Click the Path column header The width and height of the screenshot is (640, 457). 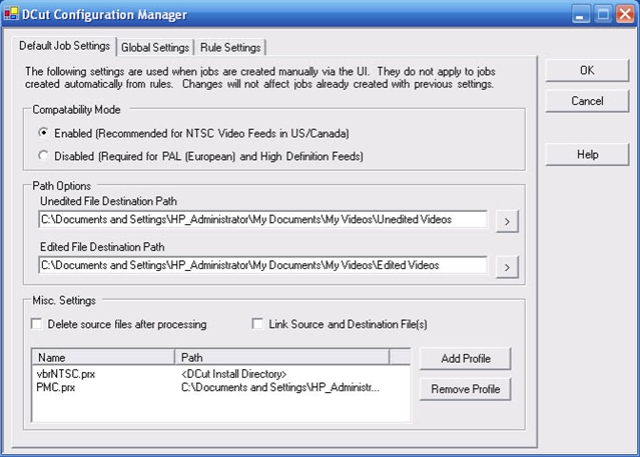[x=282, y=357]
